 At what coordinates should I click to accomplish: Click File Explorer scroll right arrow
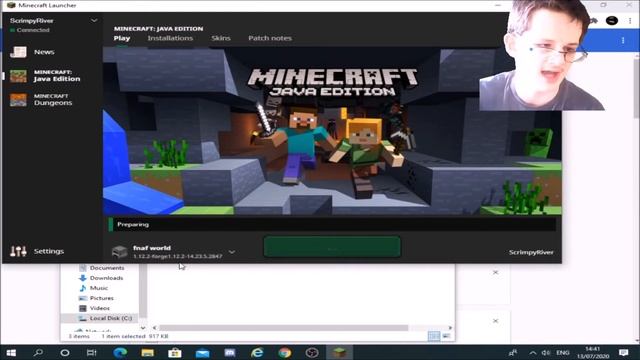pyautogui.click(x=450, y=328)
